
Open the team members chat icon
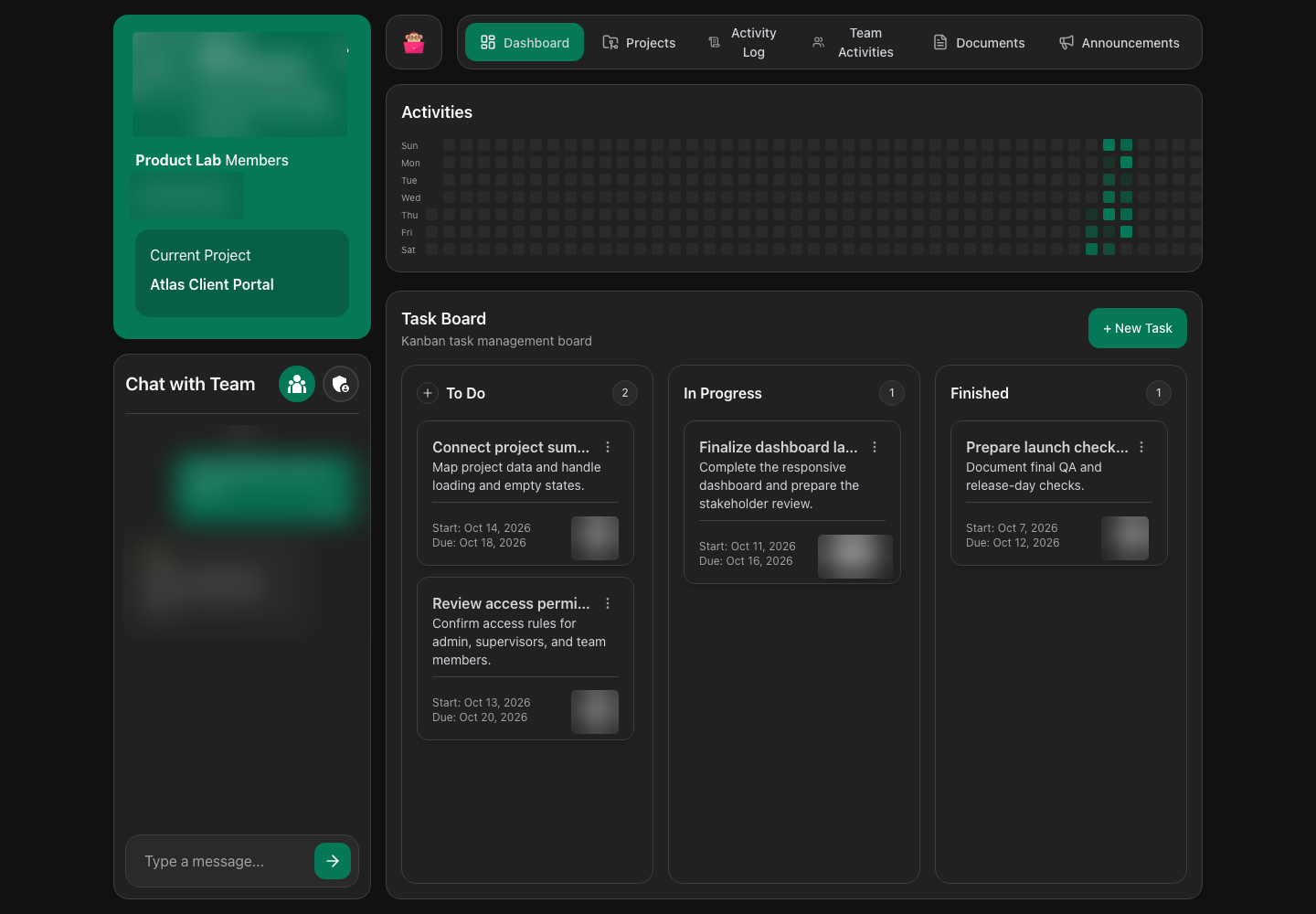click(297, 384)
